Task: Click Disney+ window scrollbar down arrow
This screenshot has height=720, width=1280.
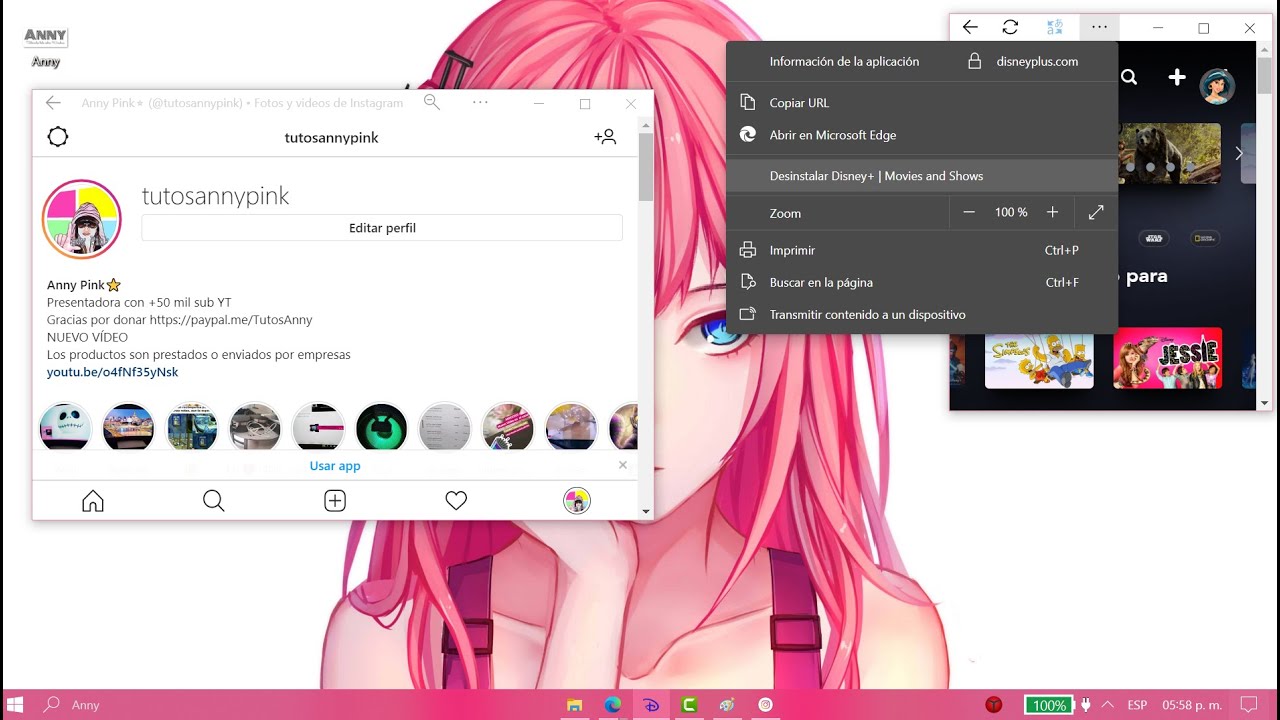Action: click(x=1265, y=403)
